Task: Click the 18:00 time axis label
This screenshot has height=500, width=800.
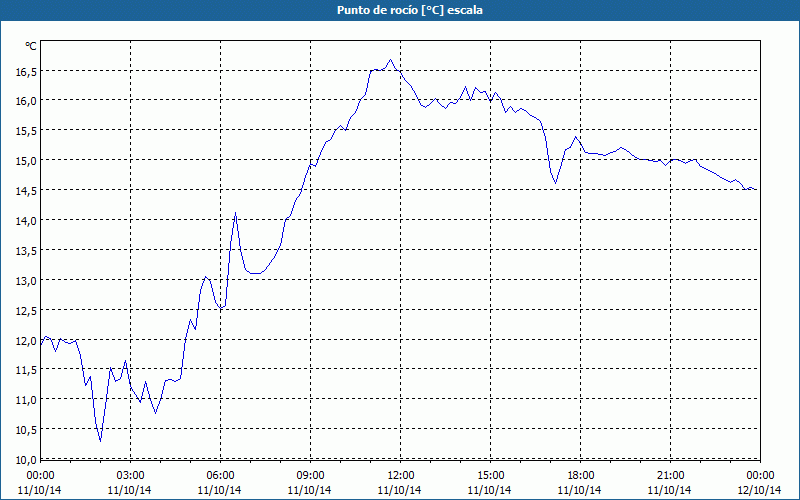Action: click(581, 476)
